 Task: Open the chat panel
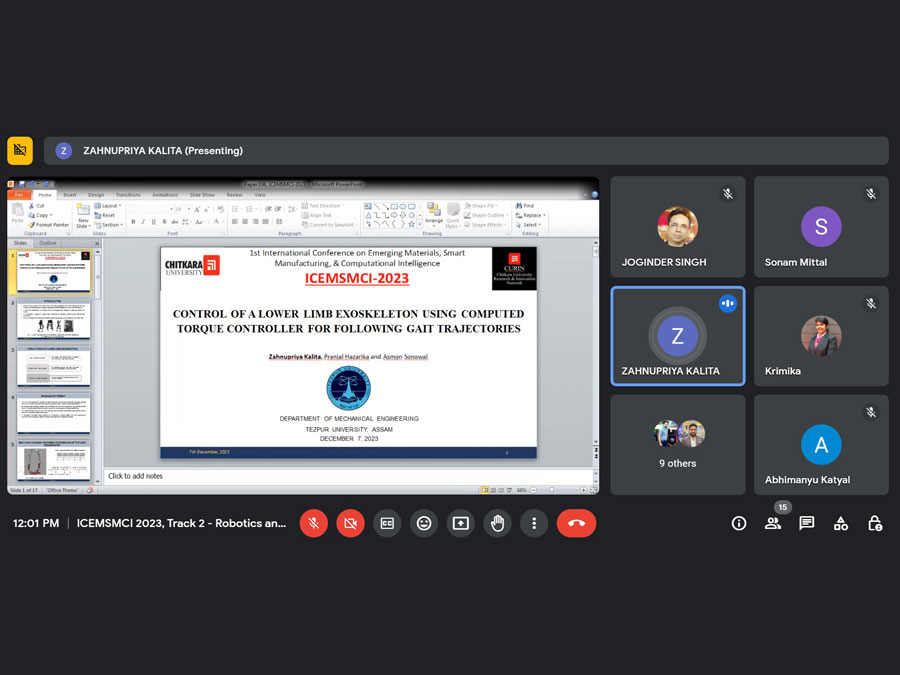click(807, 523)
